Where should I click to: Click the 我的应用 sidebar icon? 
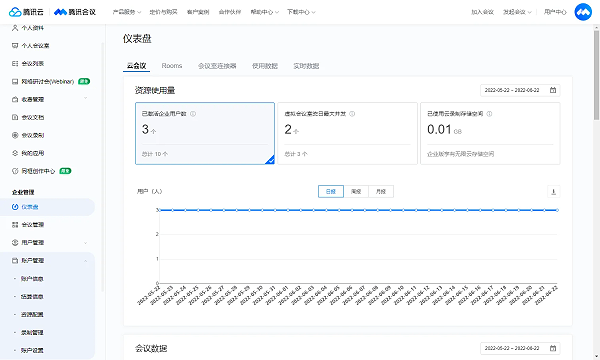coord(15,153)
